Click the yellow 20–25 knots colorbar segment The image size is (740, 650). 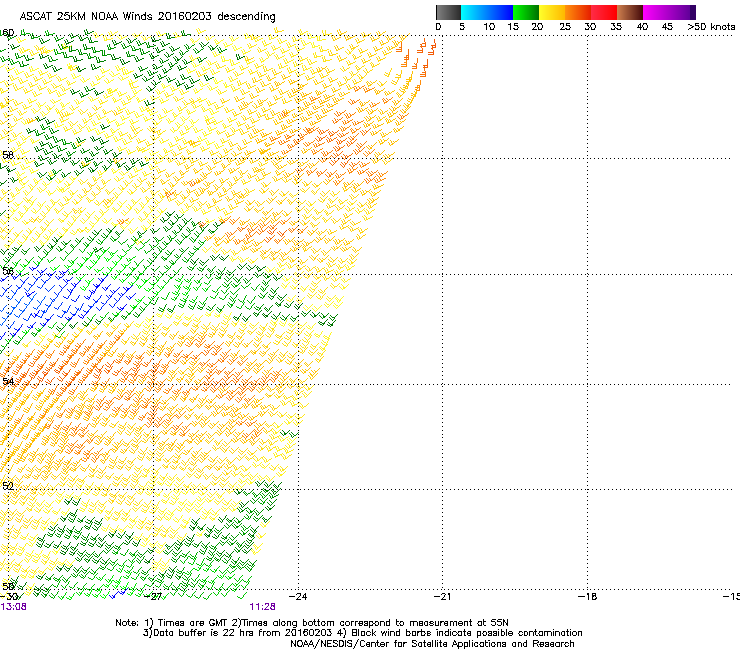tap(552, 12)
